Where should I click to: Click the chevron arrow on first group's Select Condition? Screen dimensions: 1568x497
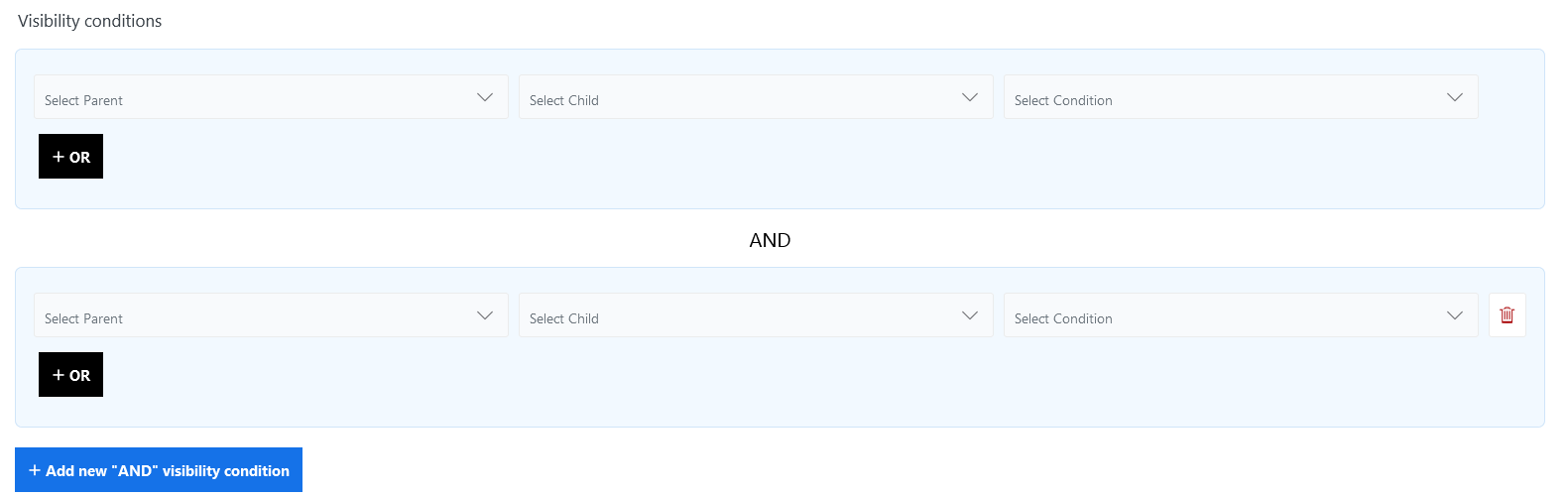(1455, 97)
